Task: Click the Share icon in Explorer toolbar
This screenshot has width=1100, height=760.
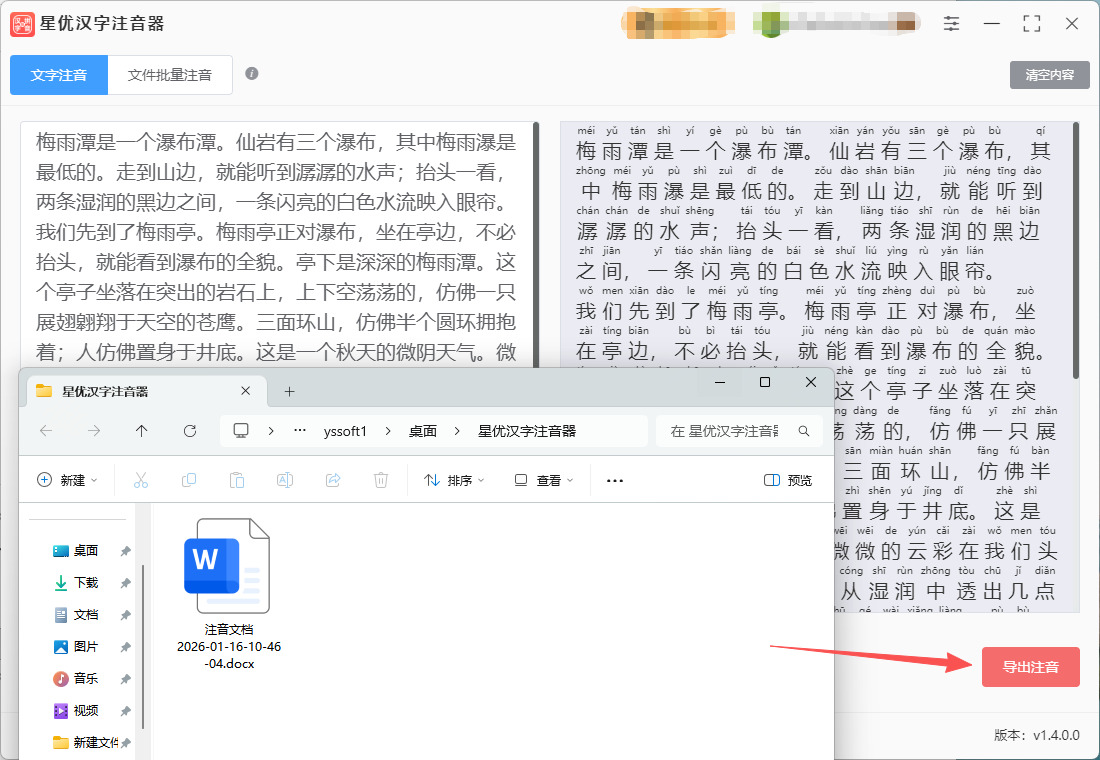Action: coord(333,480)
